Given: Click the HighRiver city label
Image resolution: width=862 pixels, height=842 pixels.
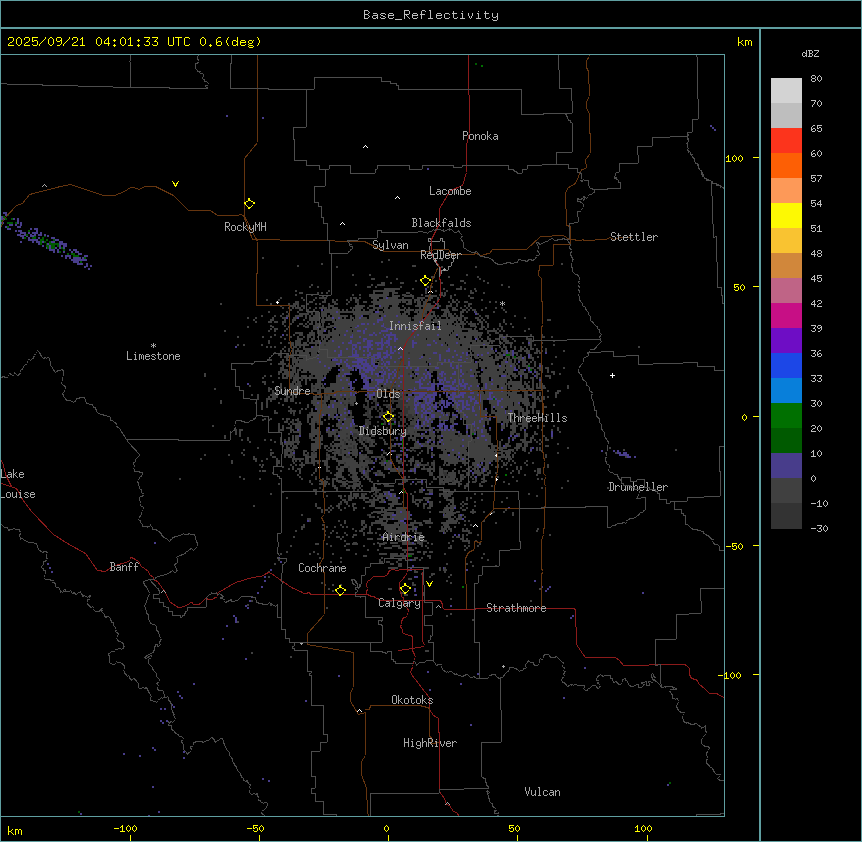Looking at the screenshot, I should click(430, 743).
